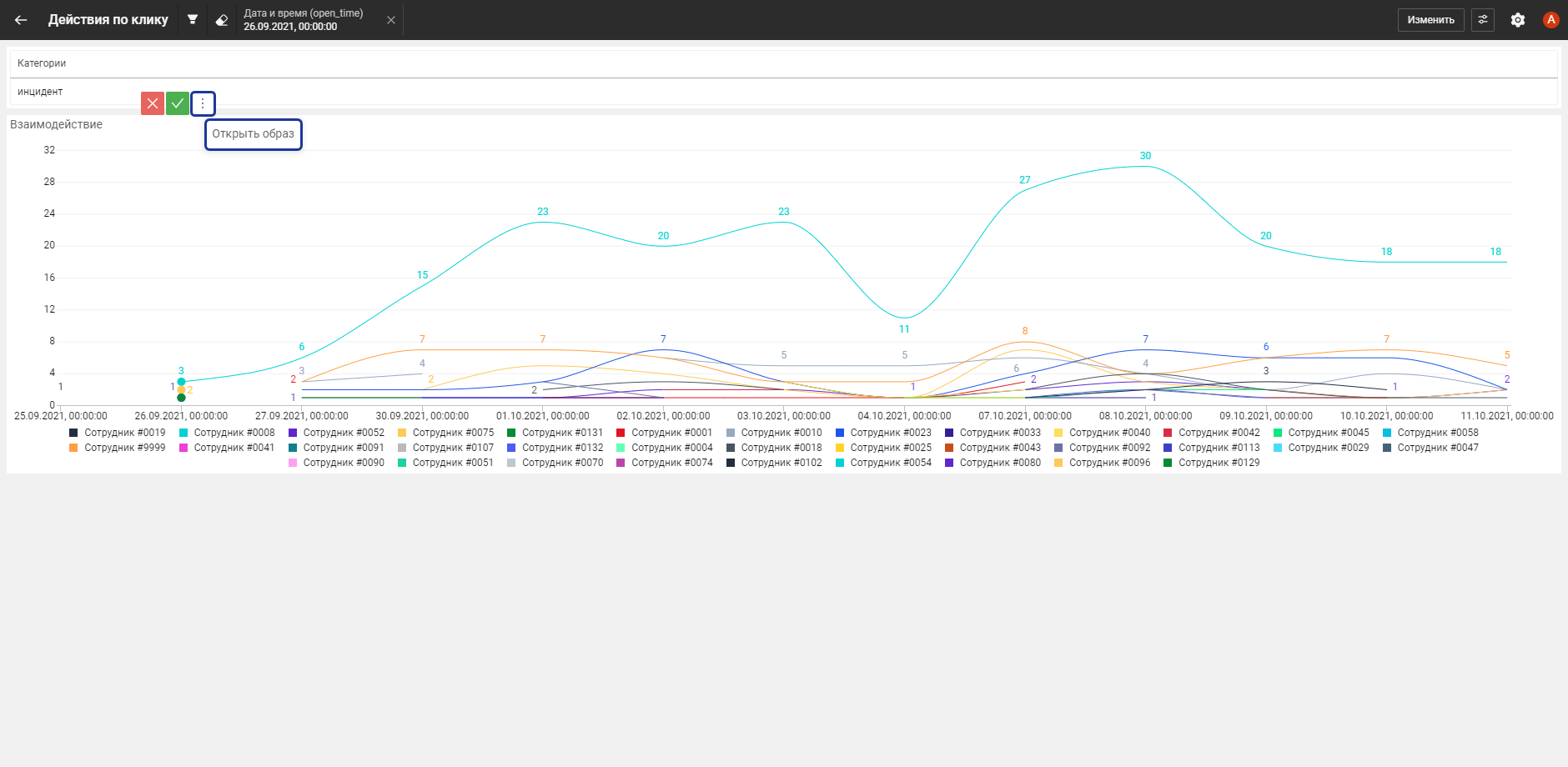Viewport: 1568px width, 767px height.
Task: Open the user avatar A
Action: (1550, 20)
